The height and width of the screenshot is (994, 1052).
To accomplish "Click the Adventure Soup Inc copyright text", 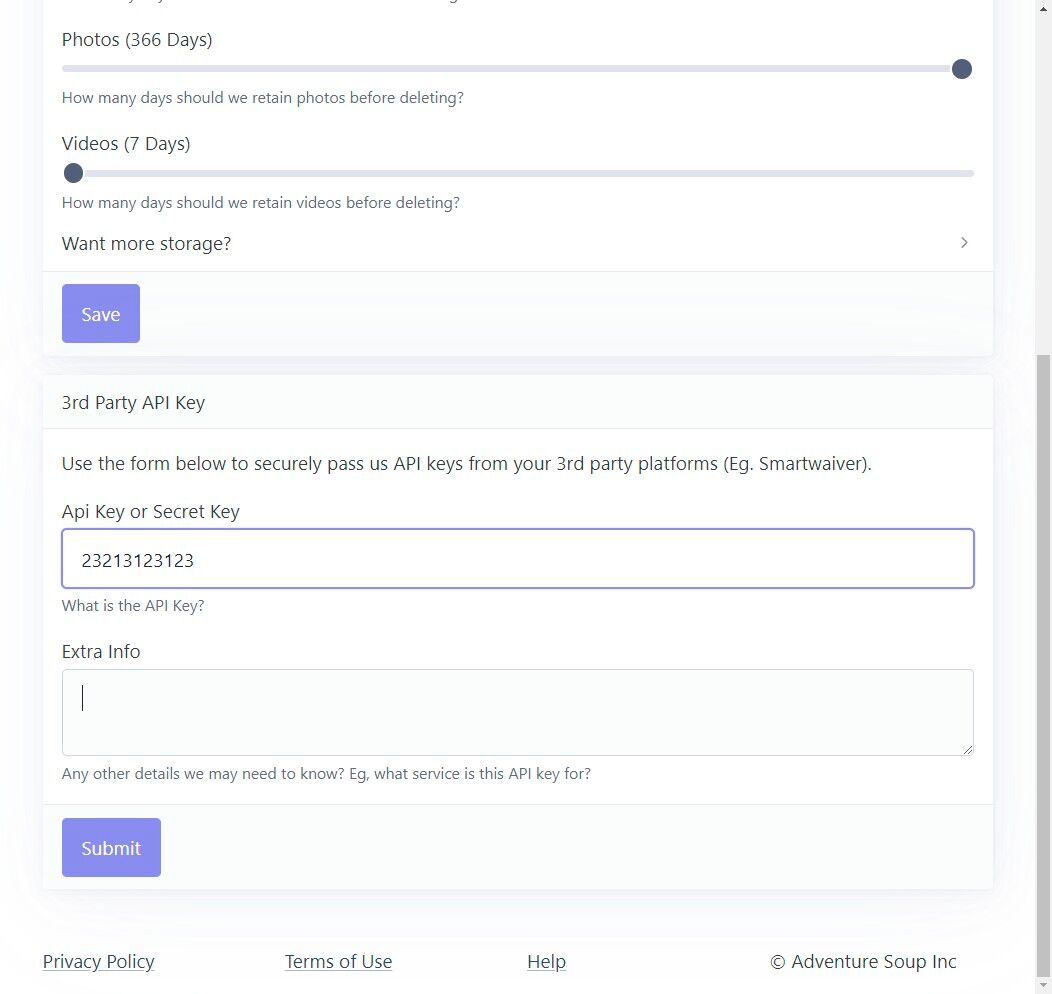I will (863, 962).
